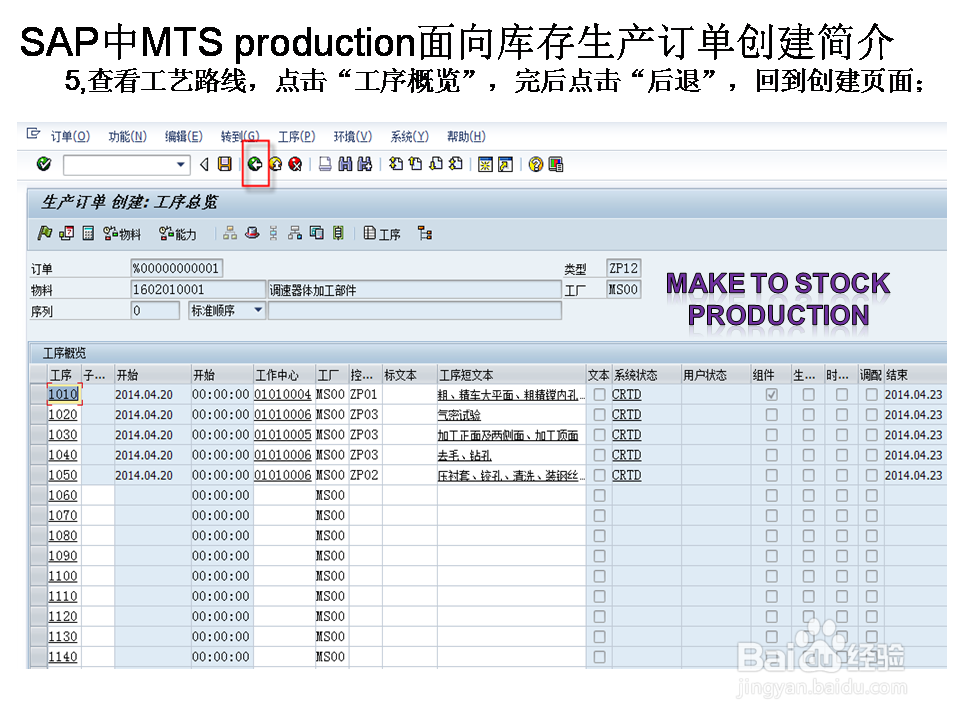Open the 功能(N) menu
The image size is (960, 720).
point(127,136)
